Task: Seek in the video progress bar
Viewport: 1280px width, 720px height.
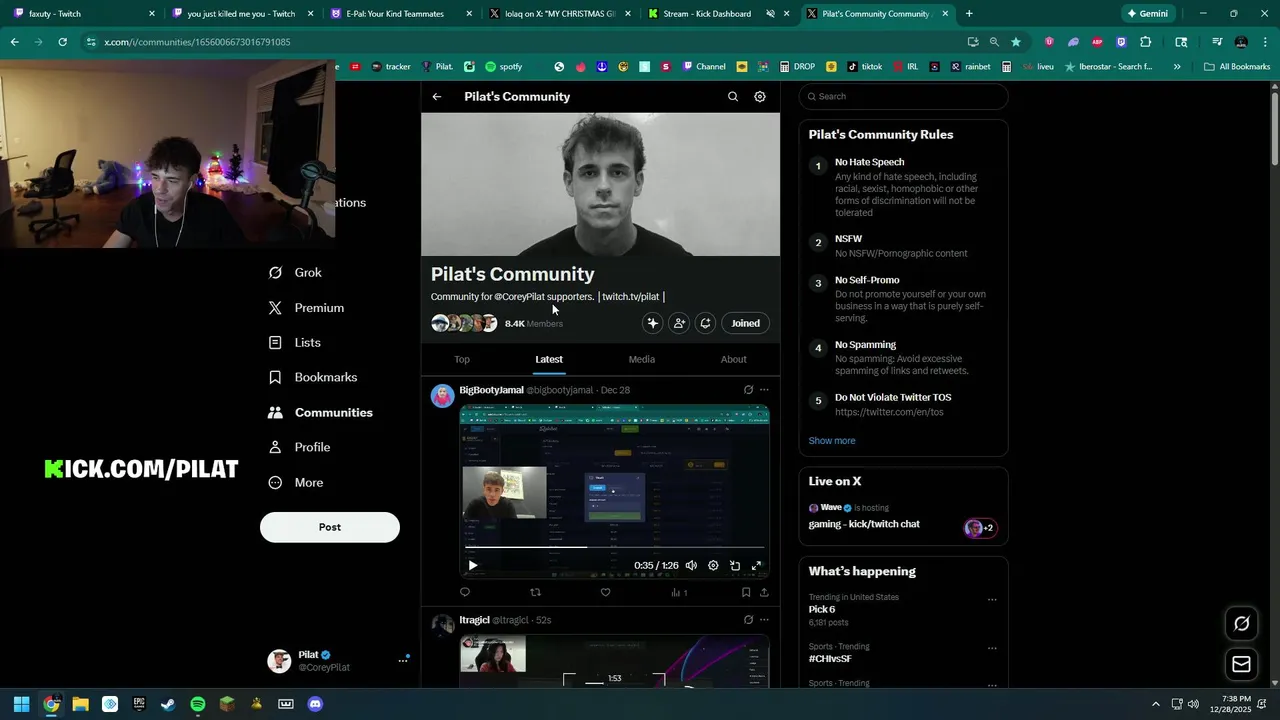Action: 614,547
